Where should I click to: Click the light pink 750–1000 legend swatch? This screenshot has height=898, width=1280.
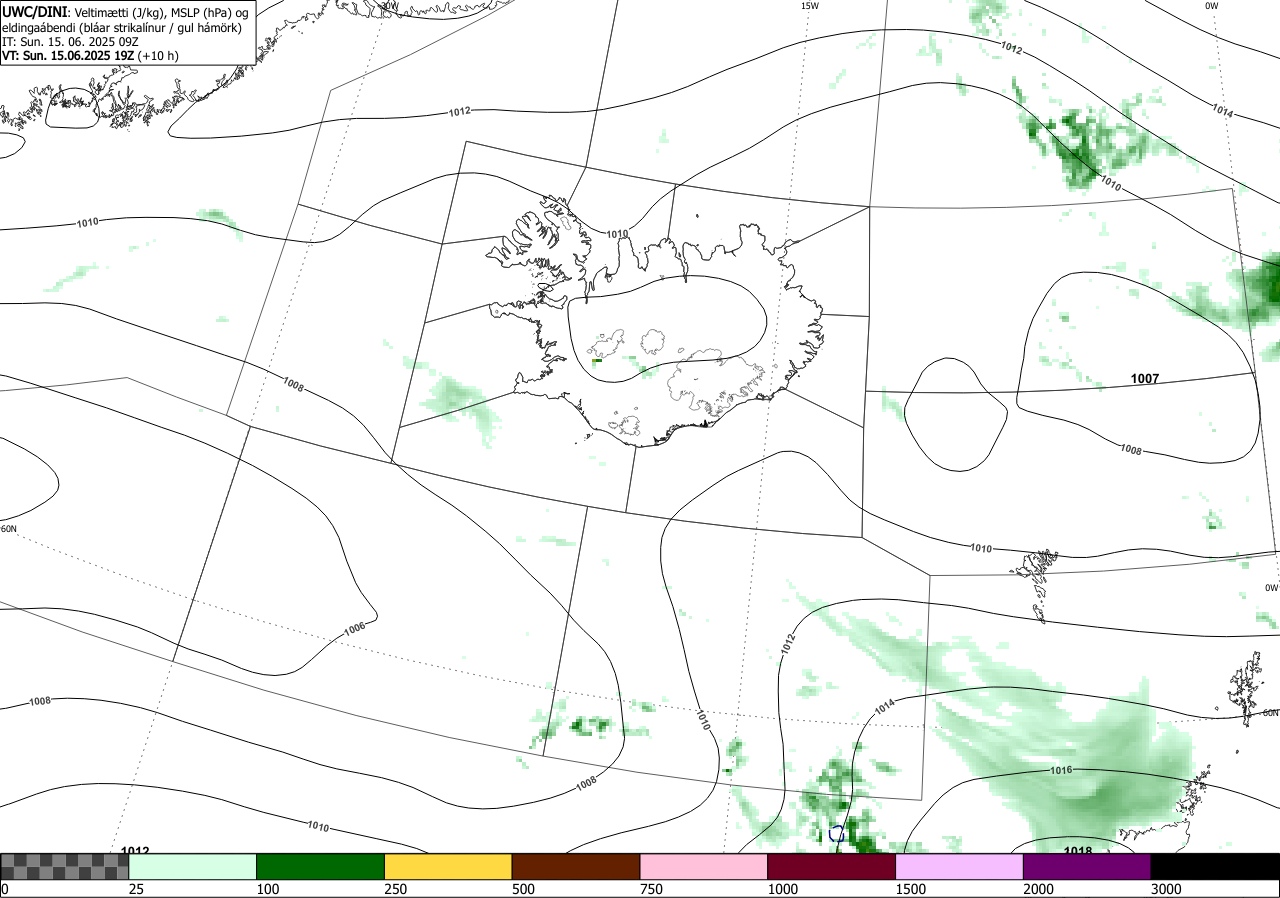click(704, 866)
